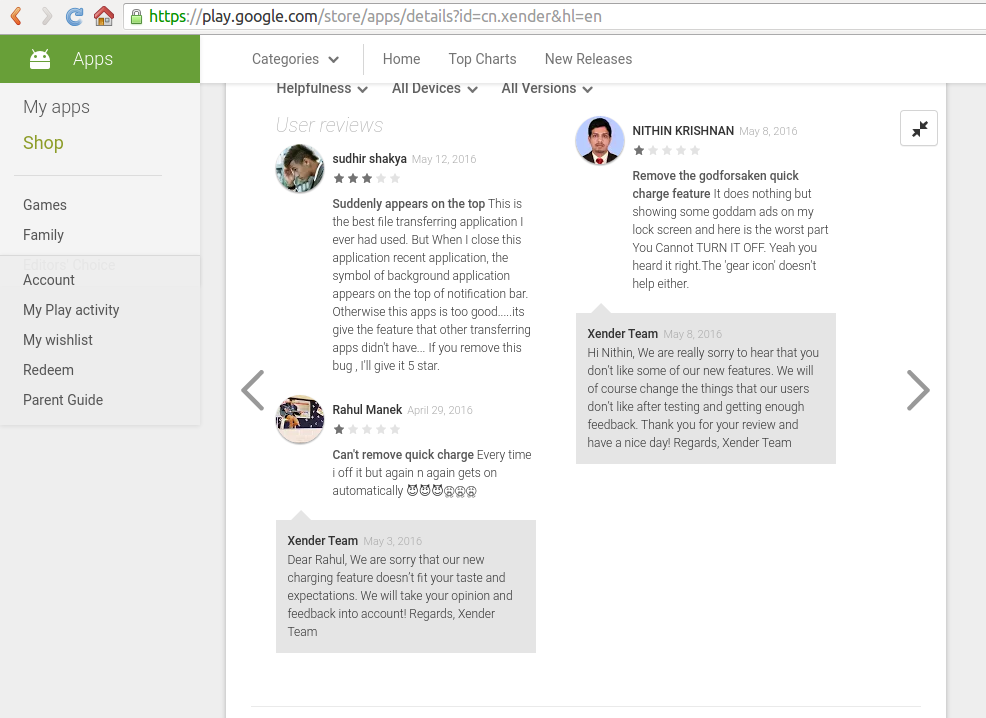Expand the All Versions filter dropdown
Viewport: 986px width, 718px height.
click(x=547, y=89)
